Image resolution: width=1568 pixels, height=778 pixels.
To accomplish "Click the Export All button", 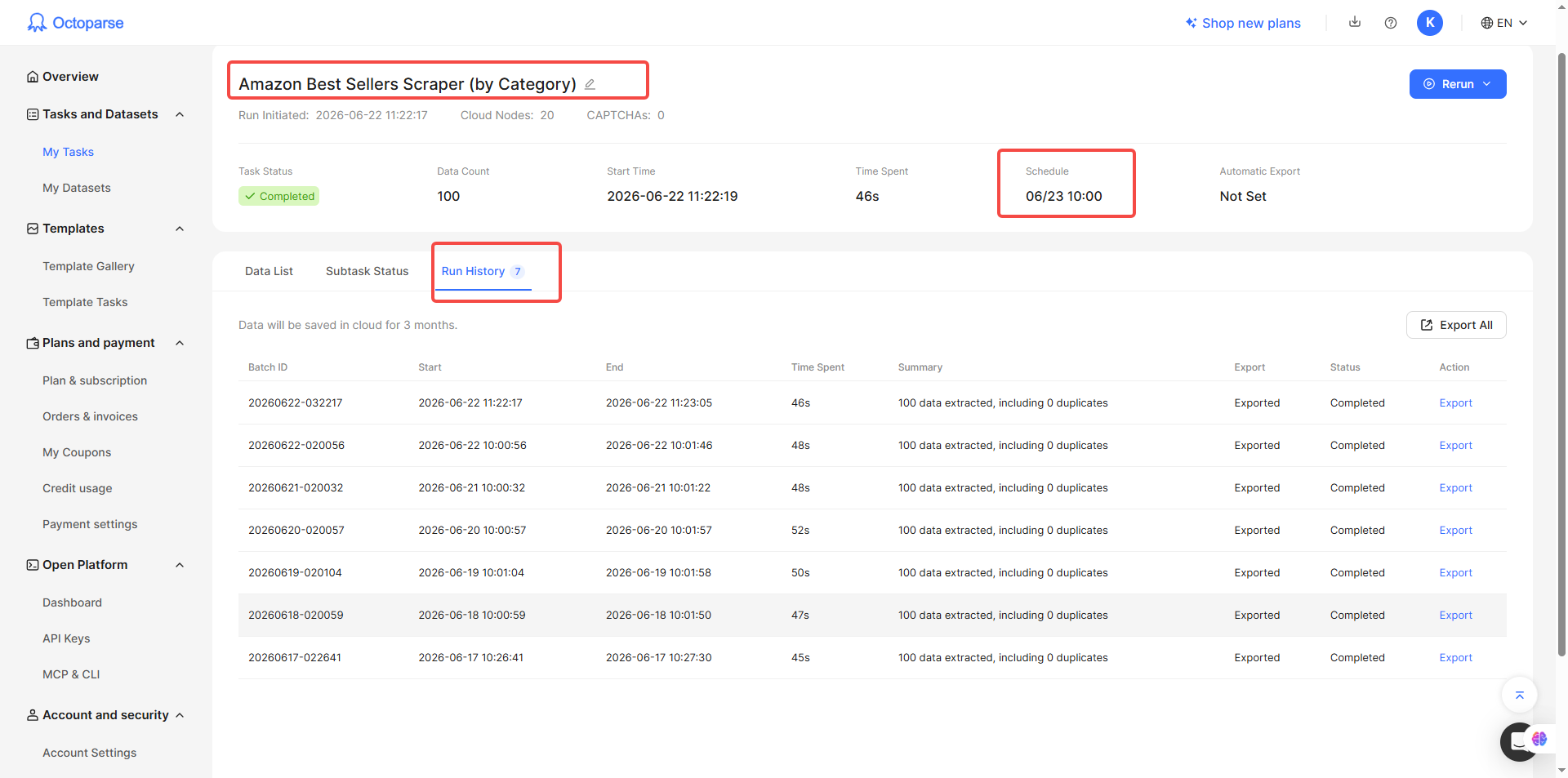I will 1456,325.
